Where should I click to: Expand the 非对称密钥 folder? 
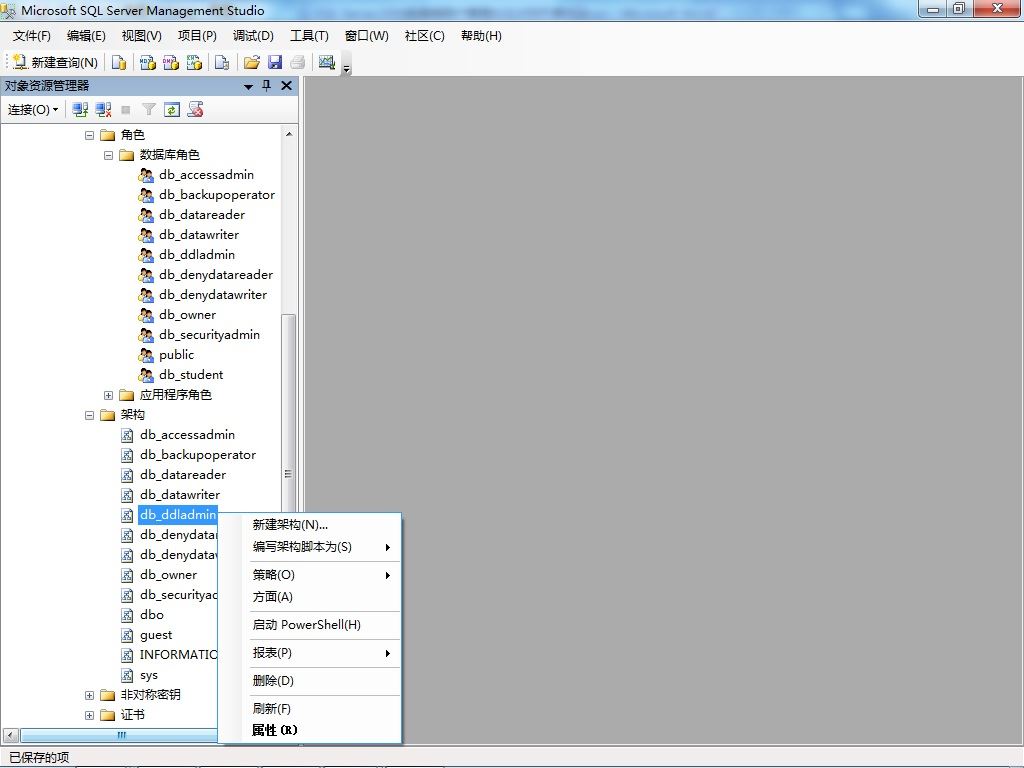[x=89, y=696]
